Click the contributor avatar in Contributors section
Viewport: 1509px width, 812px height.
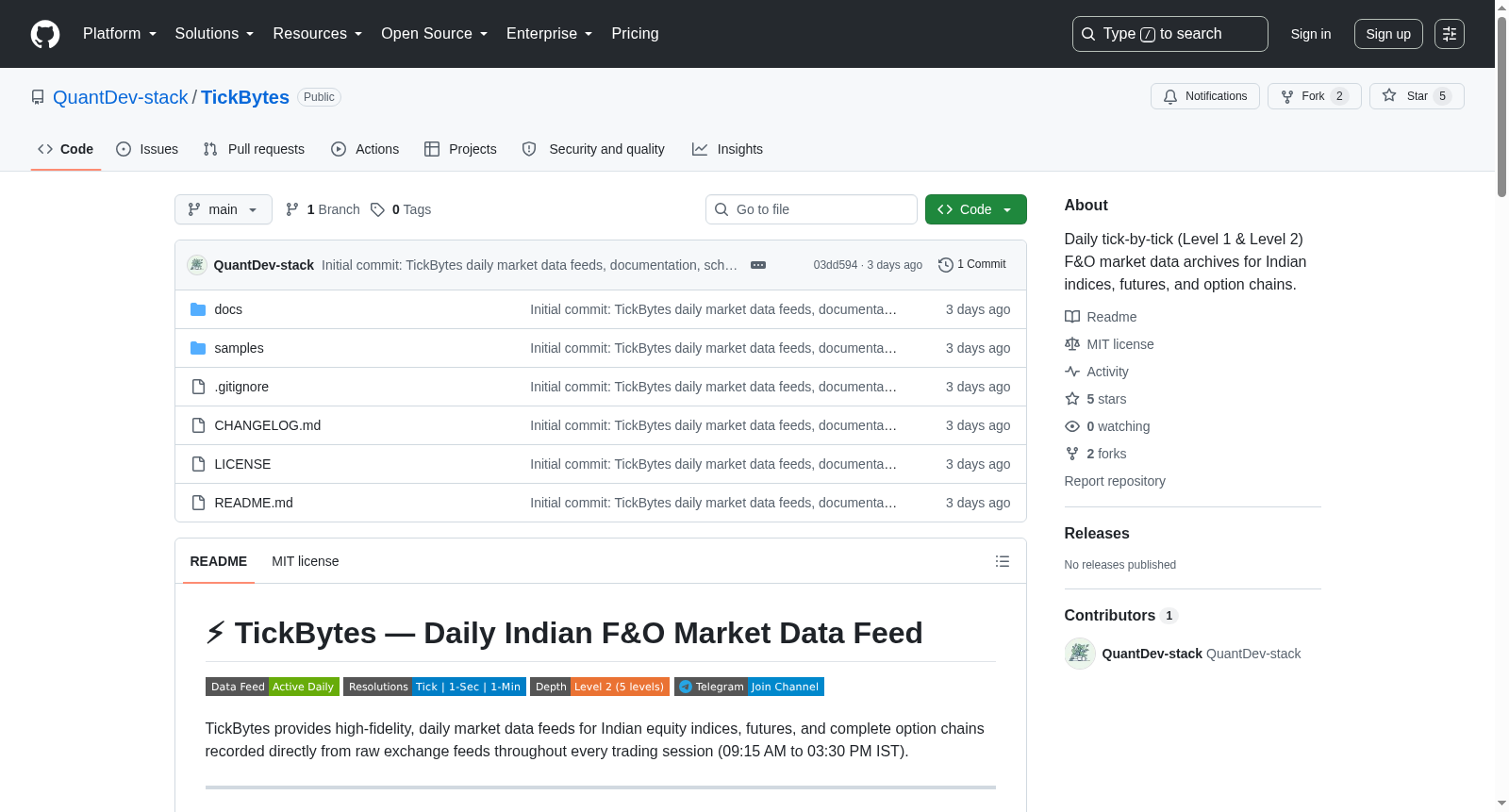[x=1080, y=654]
